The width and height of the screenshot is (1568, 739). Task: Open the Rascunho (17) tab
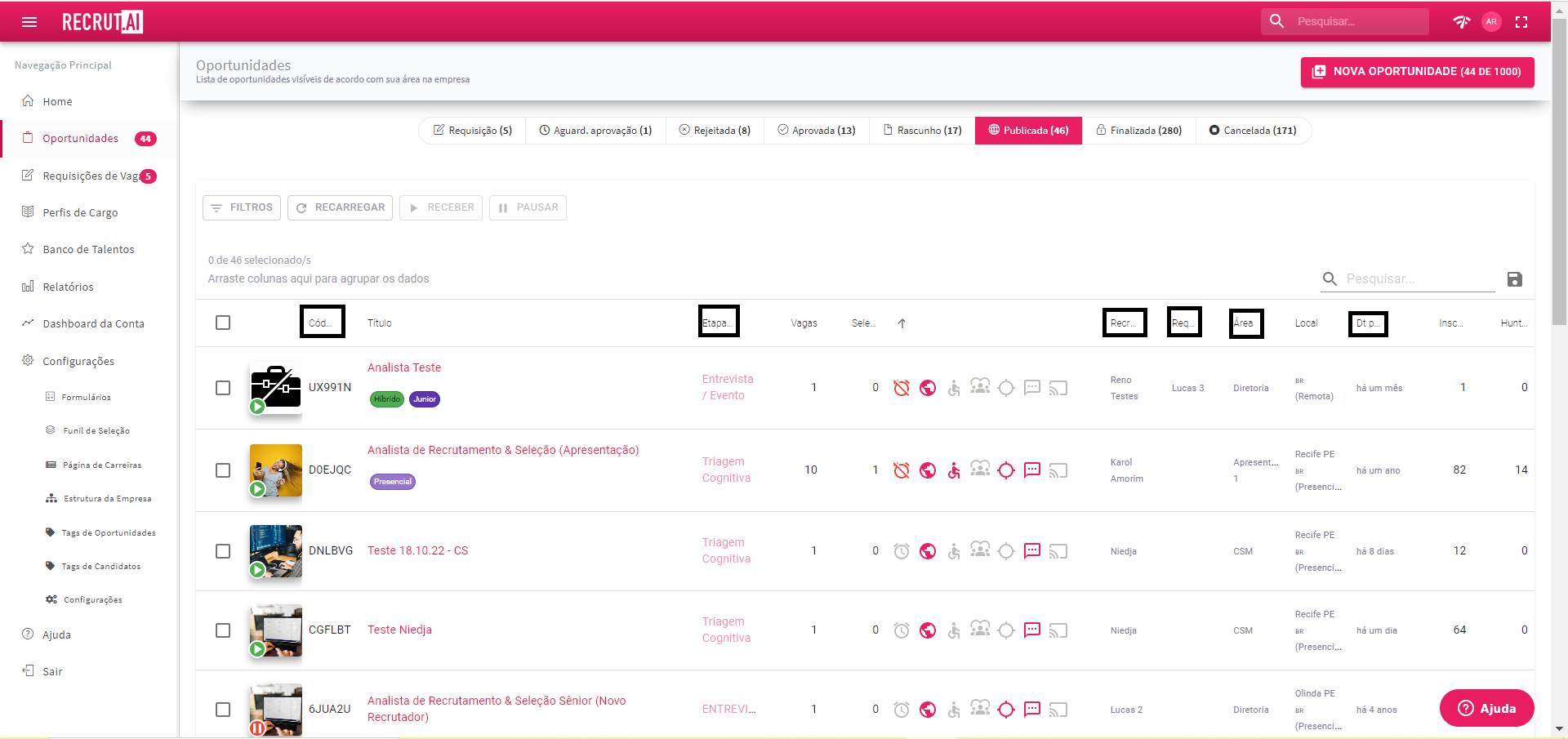[x=922, y=131]
